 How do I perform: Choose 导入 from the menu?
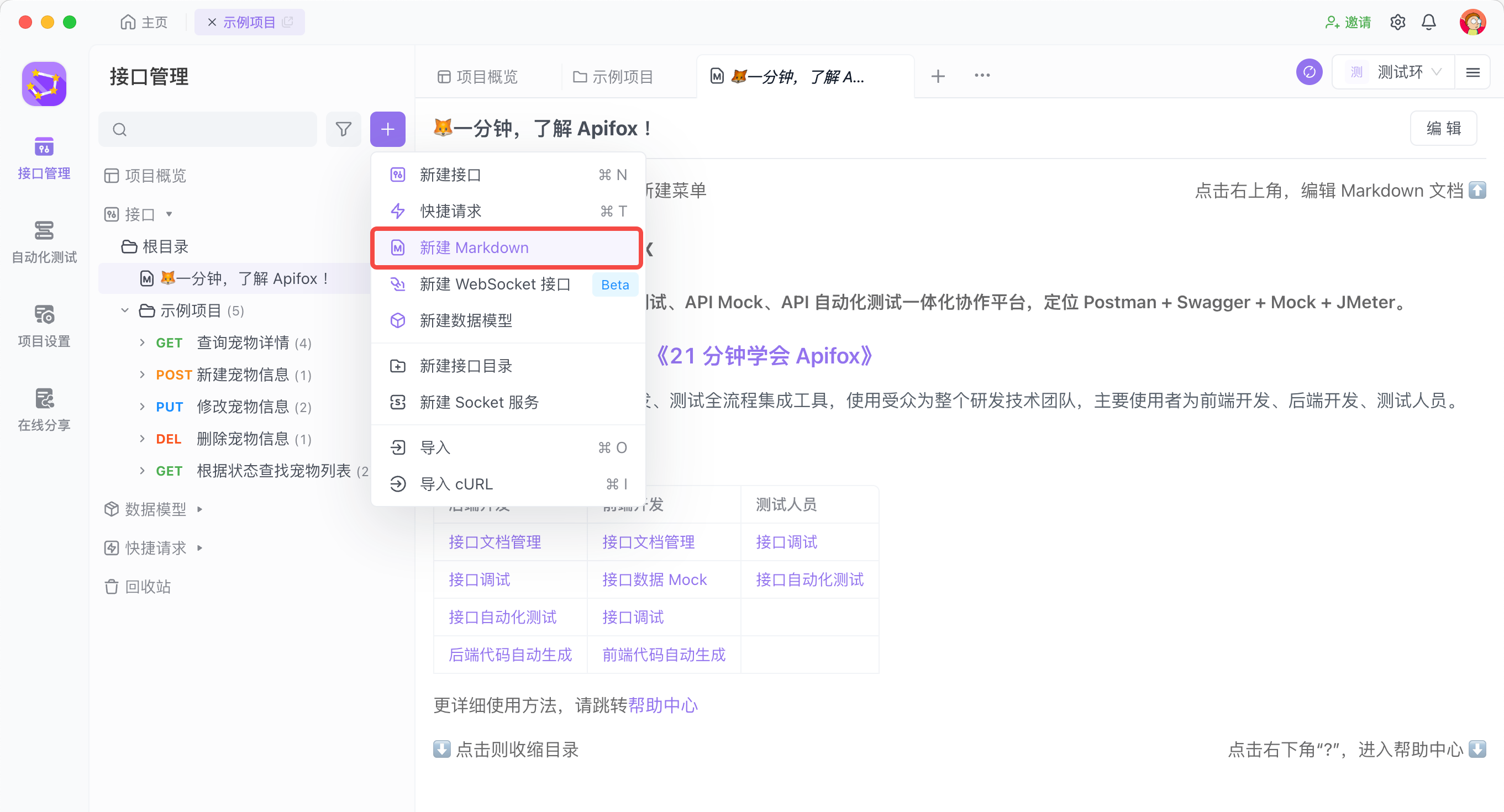point(508,448)
